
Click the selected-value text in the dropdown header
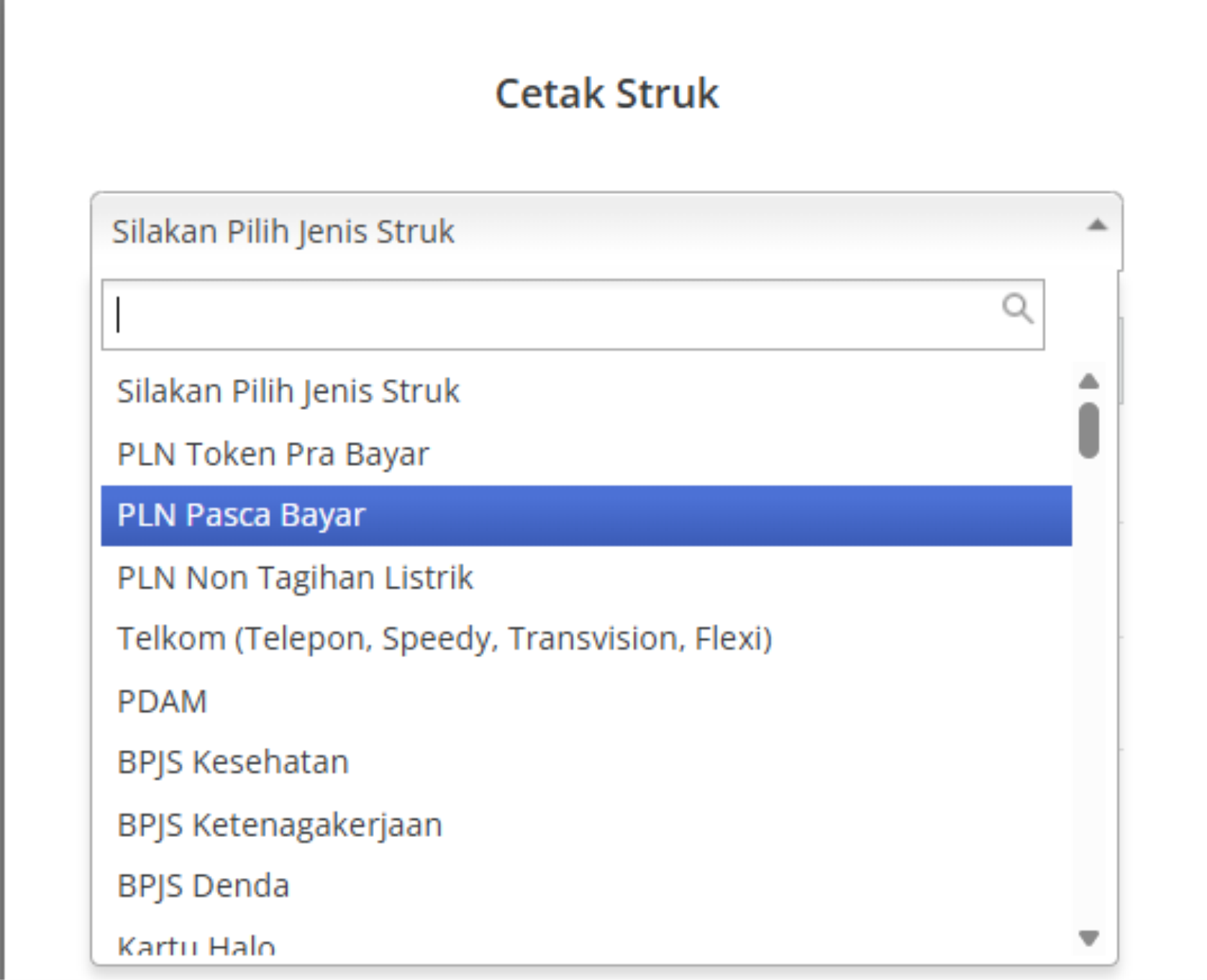point(283,232)
